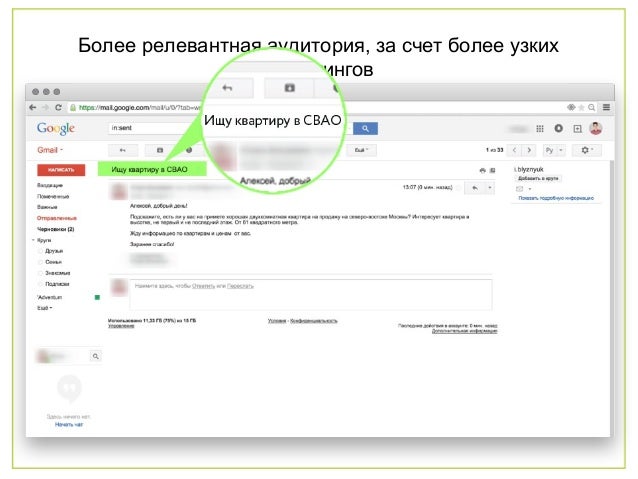638x479 pixels.
Task: Click the mail.google.com address bar
Action: tap(138, 107)
